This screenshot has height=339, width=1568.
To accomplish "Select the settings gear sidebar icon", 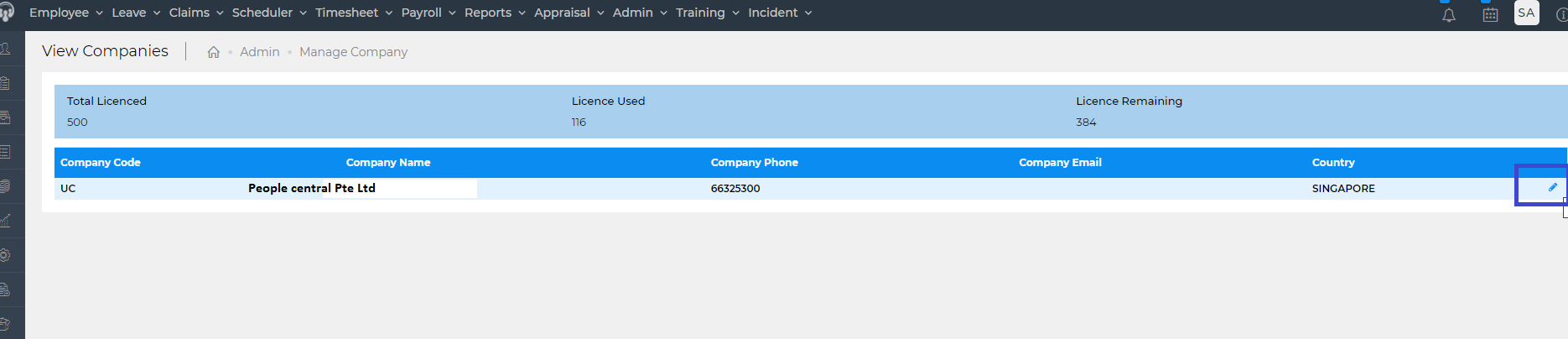I will point(5,255).
